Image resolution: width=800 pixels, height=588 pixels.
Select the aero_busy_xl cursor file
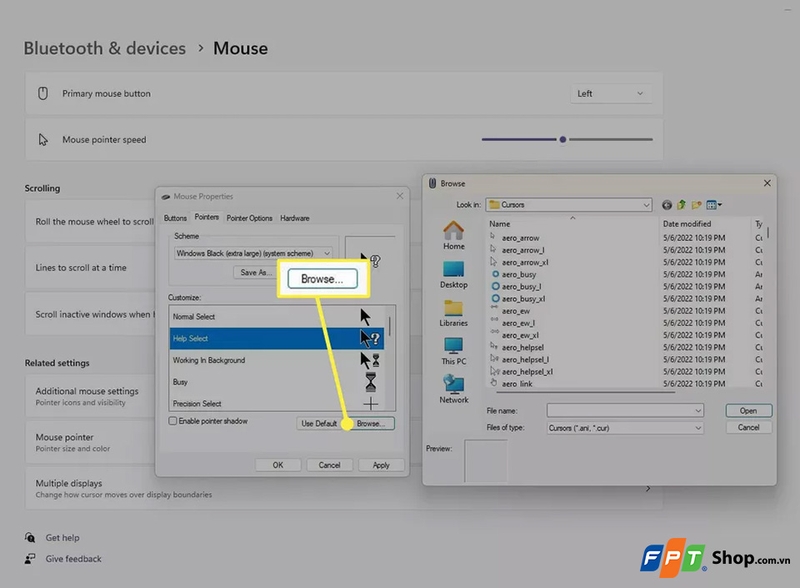(523, 299)
